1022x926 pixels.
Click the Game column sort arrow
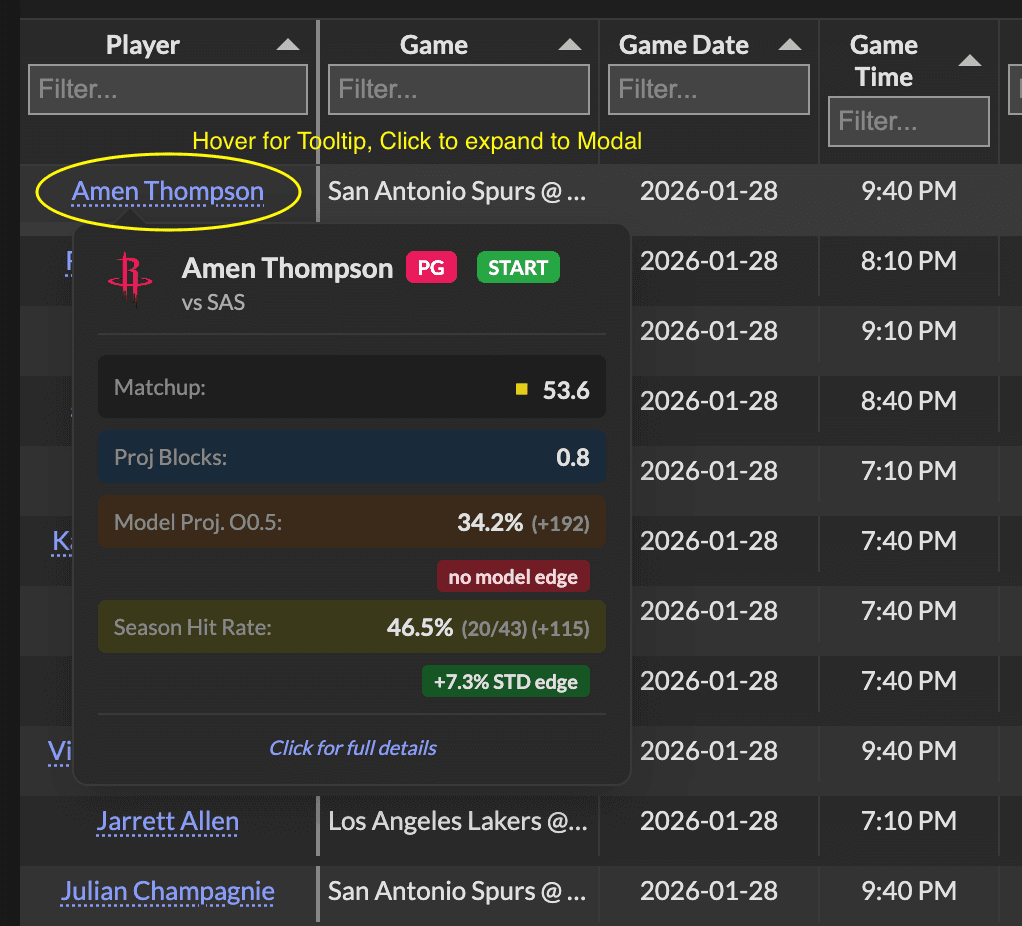[570, 45]
